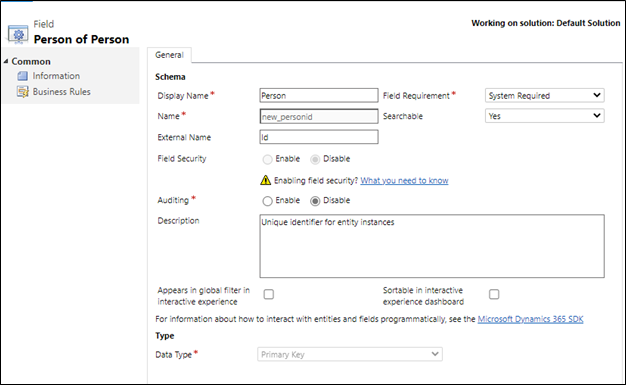Click the External Name input field
The width and height of the screenshot is (626, 385).
pyautogui.click(x=319, y=137)
